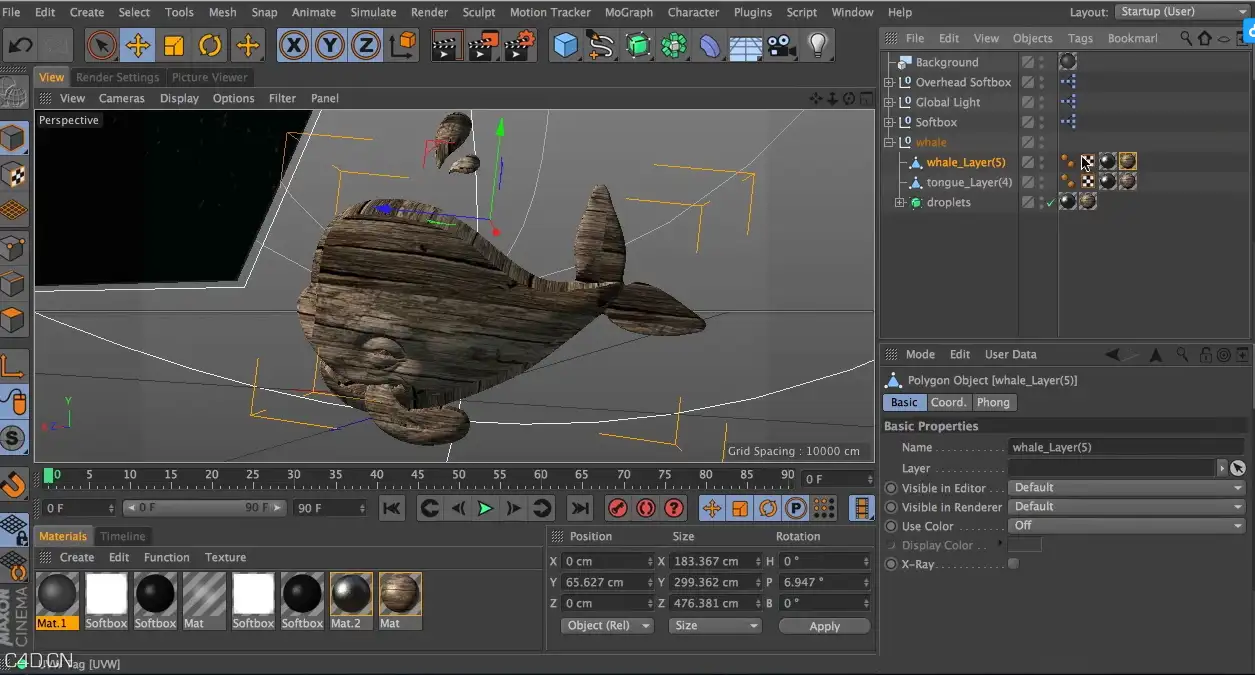Image resolution: width=1255 pixels, height=675 pixels.
Task: Open the Visible in Editor dropdown
Action: pos(1126,488)
